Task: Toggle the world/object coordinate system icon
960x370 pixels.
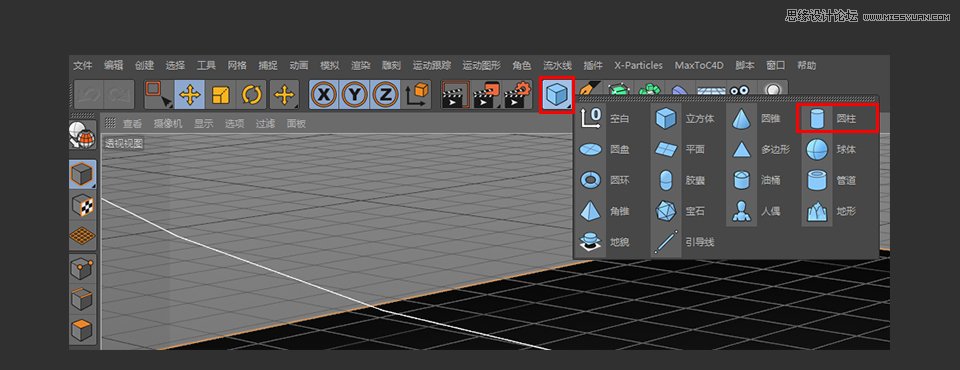Action: [417, 95]
